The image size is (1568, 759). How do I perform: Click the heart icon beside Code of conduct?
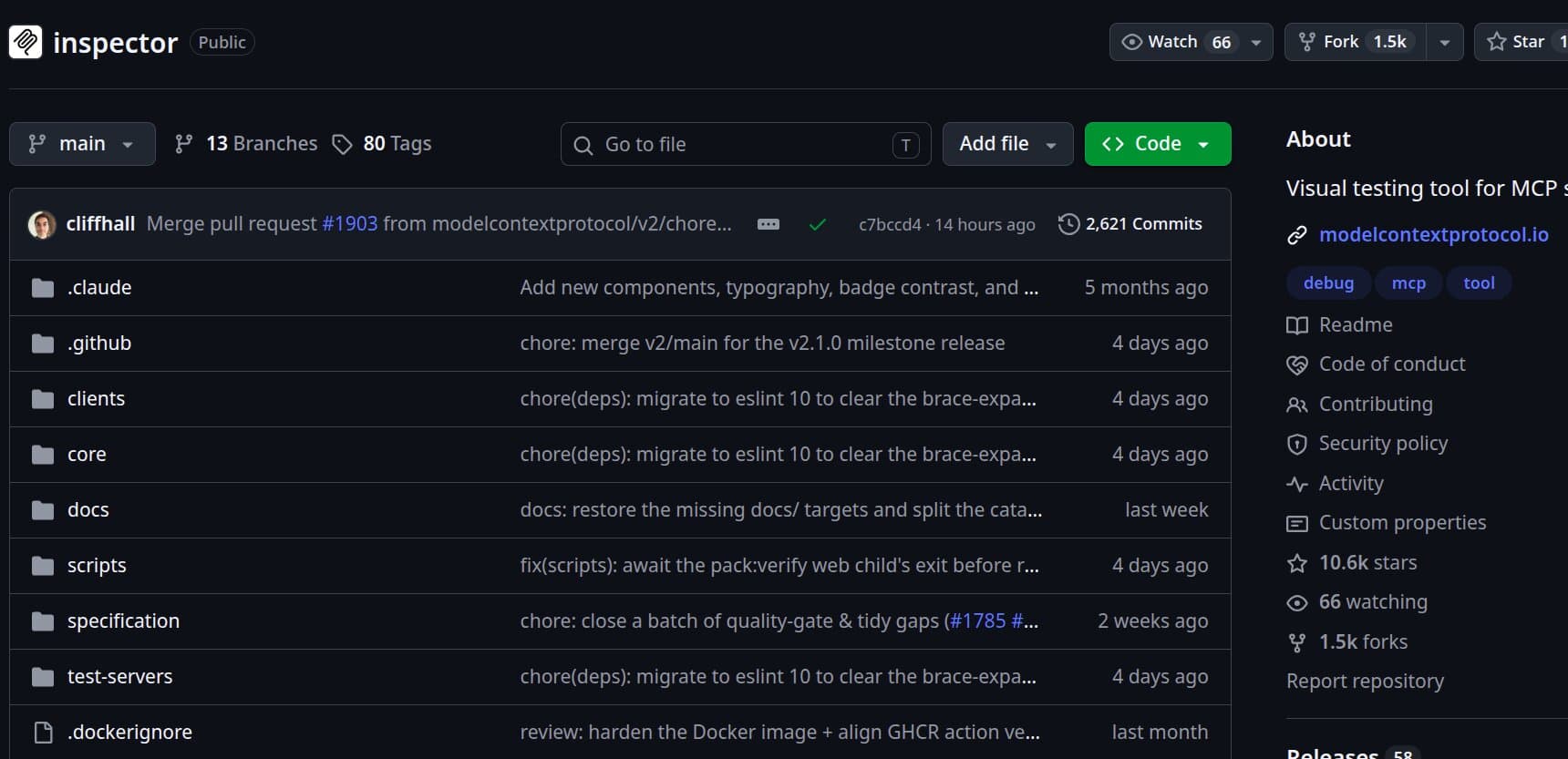[1297, 364]
